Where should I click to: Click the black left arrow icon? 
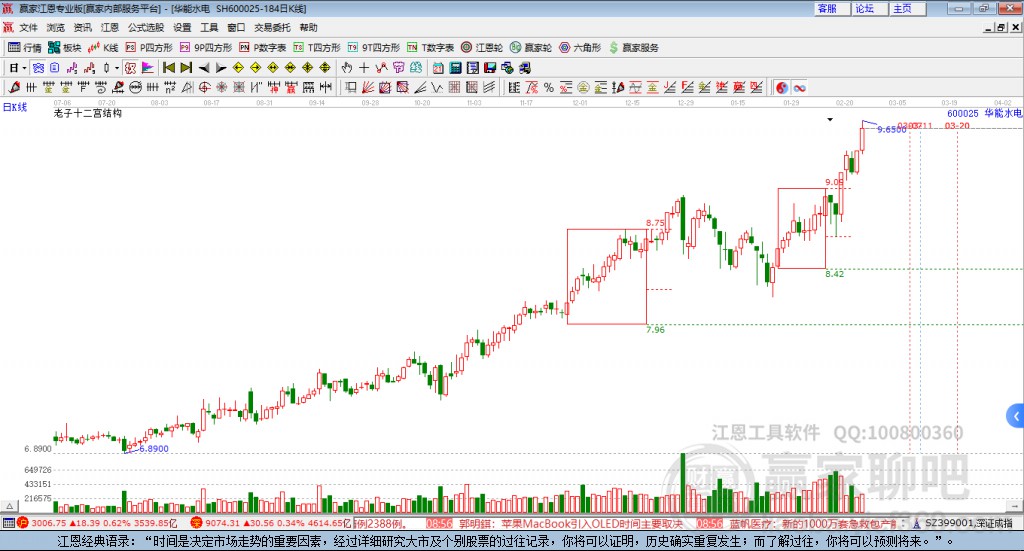coord(204,68)
